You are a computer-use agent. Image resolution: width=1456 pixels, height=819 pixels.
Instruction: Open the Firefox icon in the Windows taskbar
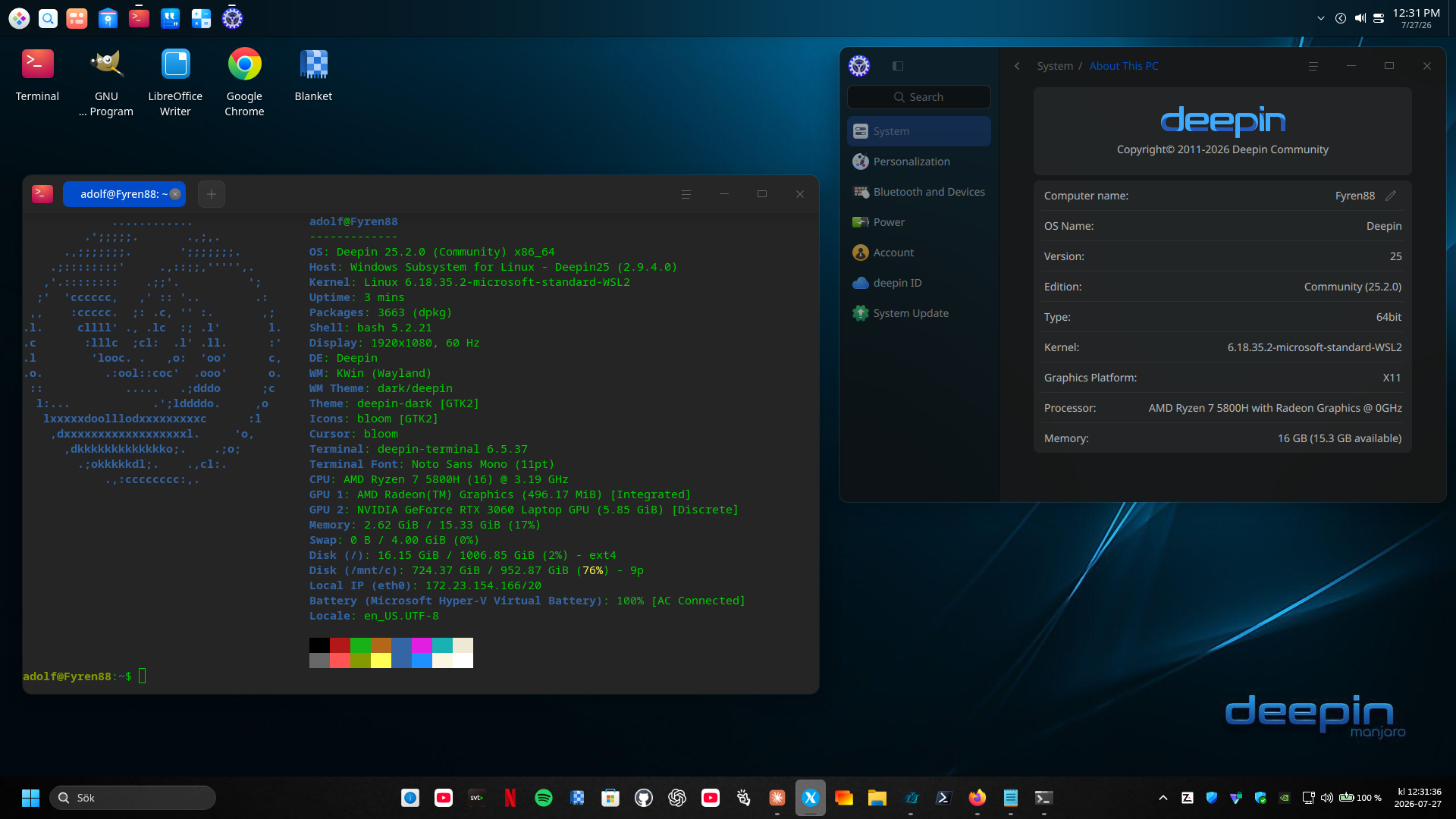point(977,798)
